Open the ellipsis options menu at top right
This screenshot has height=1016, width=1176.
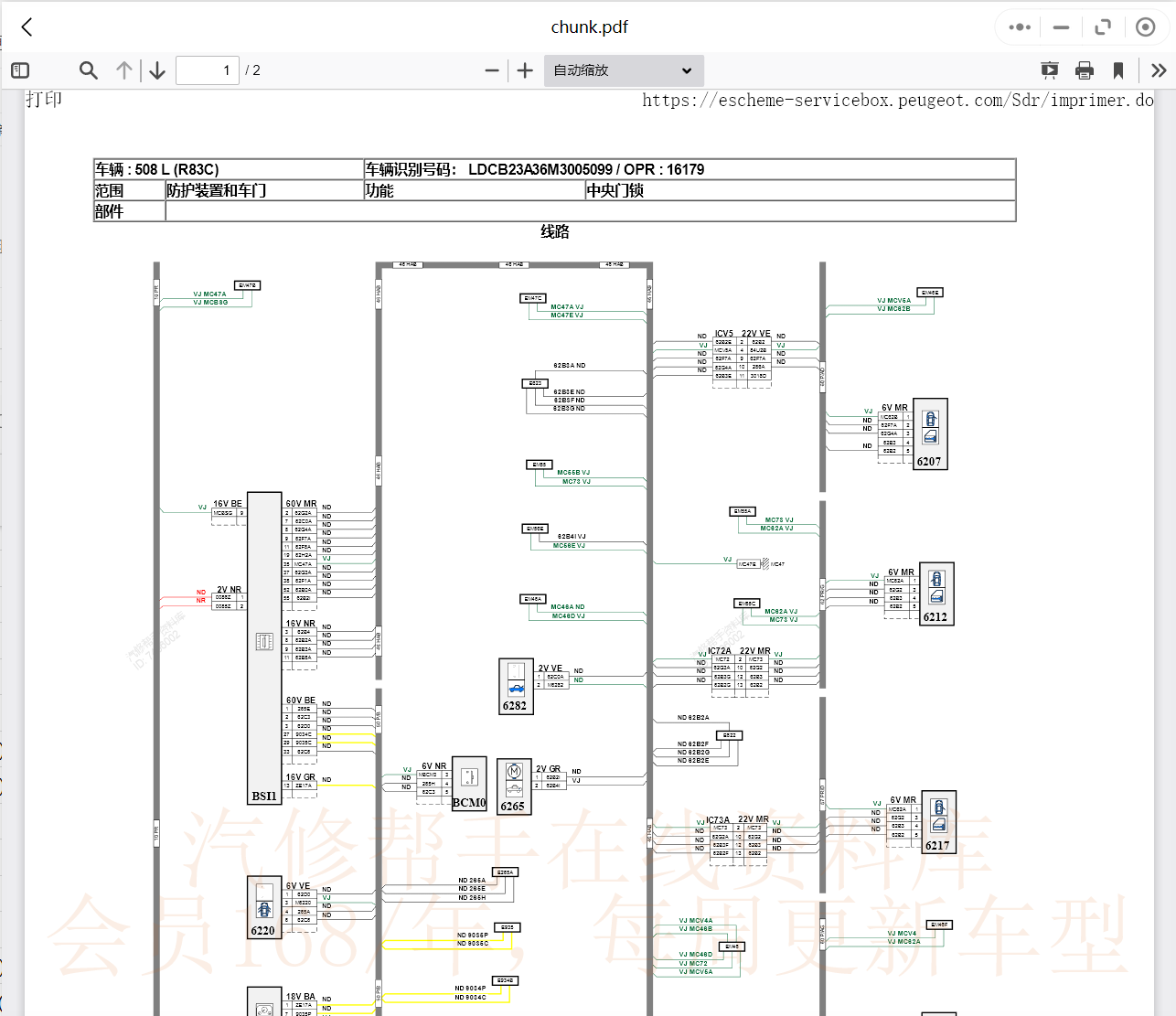coord(1018,27)
